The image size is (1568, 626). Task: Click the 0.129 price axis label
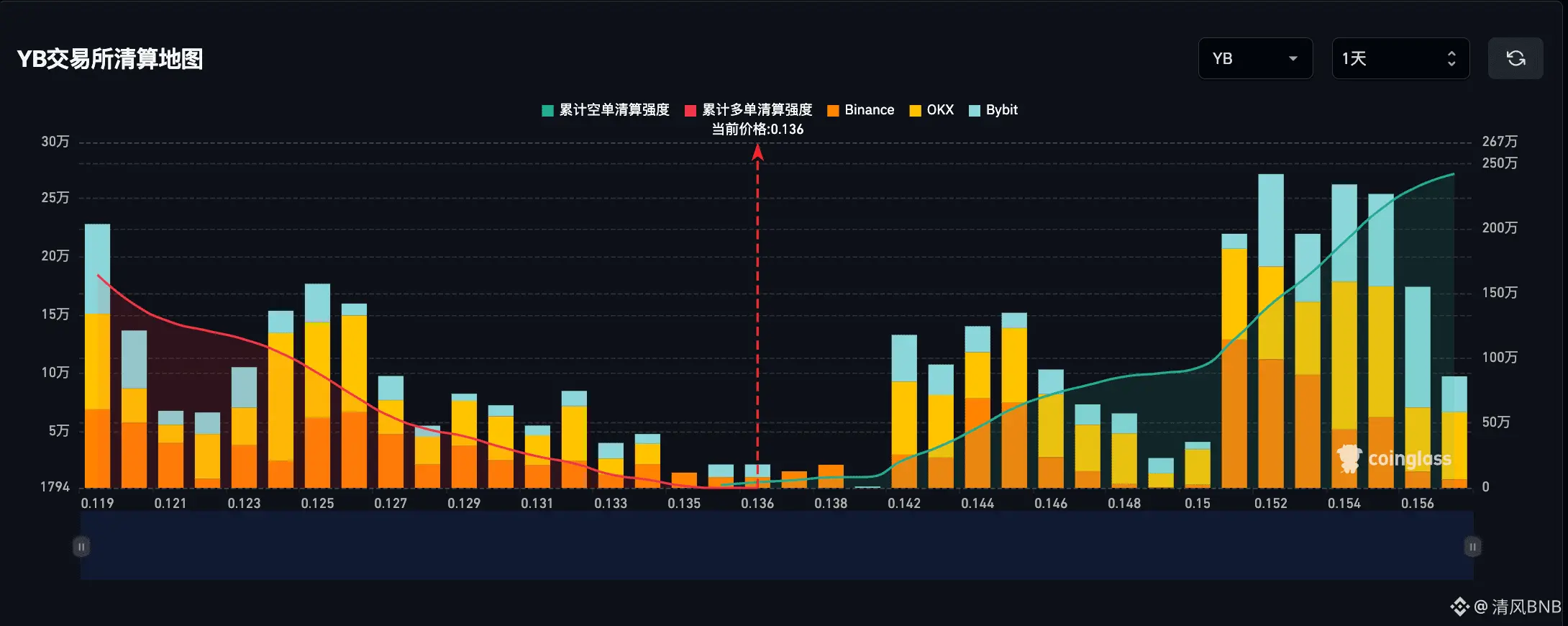[464, 504]
